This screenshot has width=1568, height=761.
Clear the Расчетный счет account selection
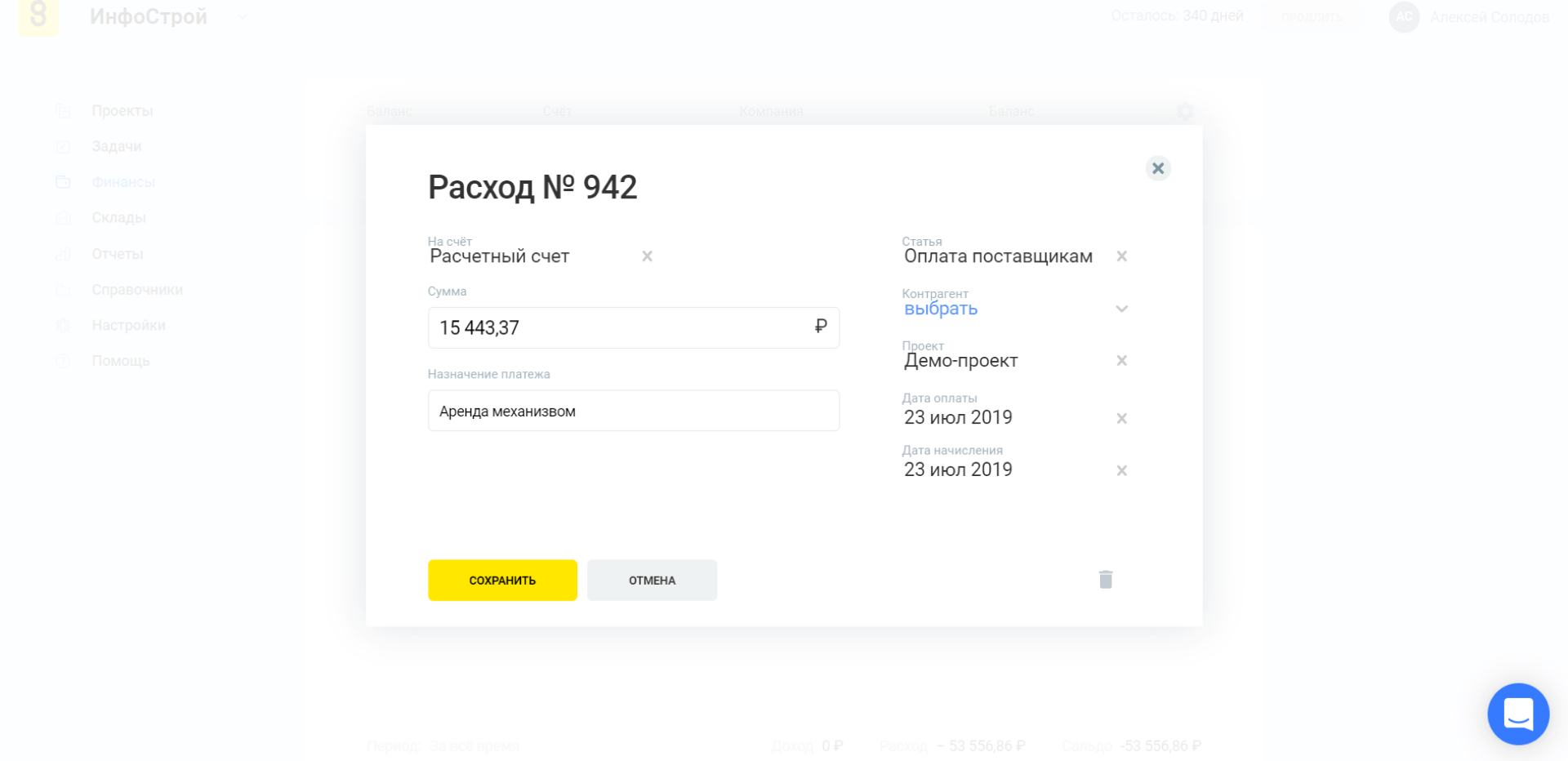tap(647, 256)
